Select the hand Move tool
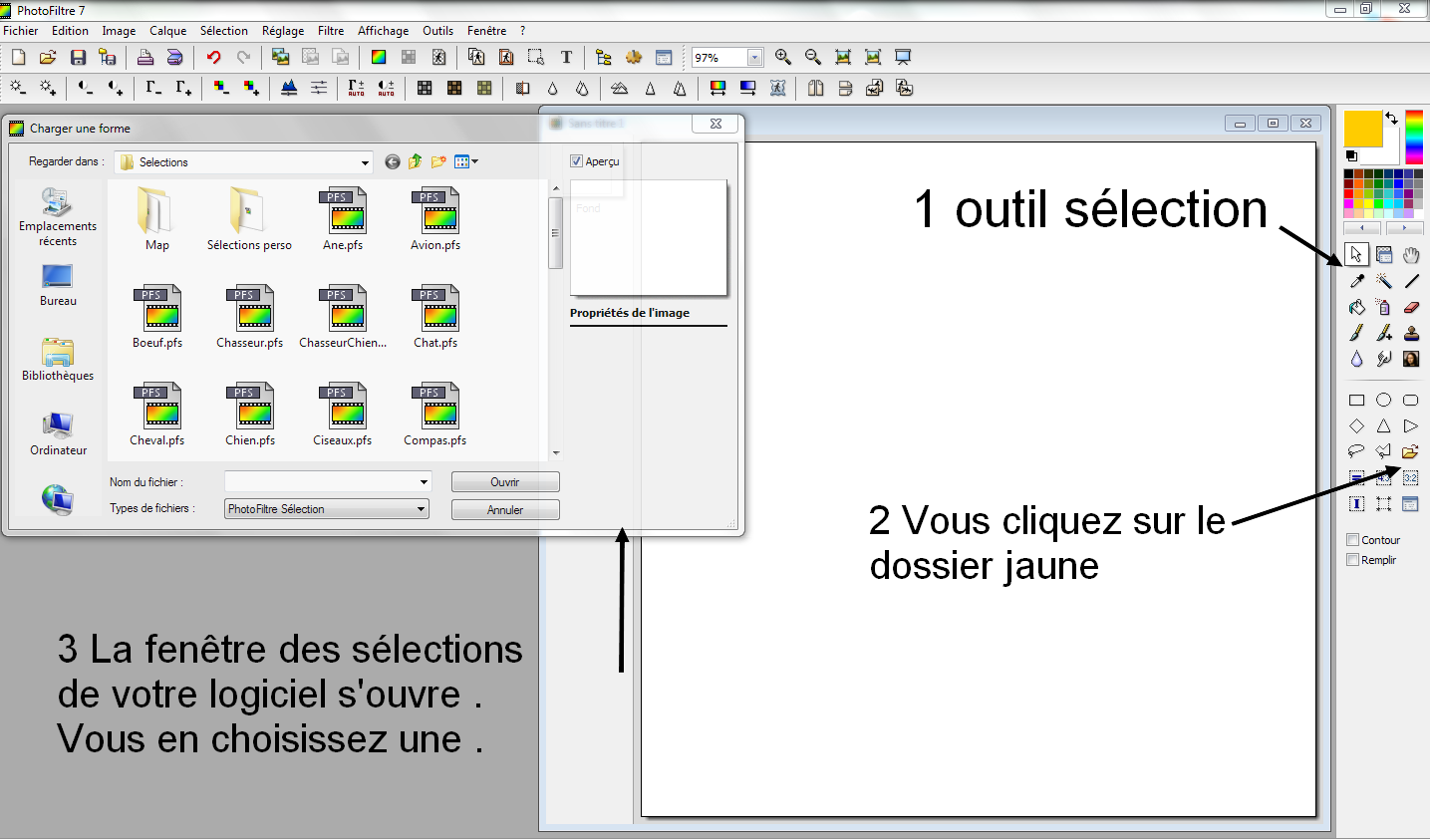This screenshot has width=1430, height=840. tap(1411, 255)
